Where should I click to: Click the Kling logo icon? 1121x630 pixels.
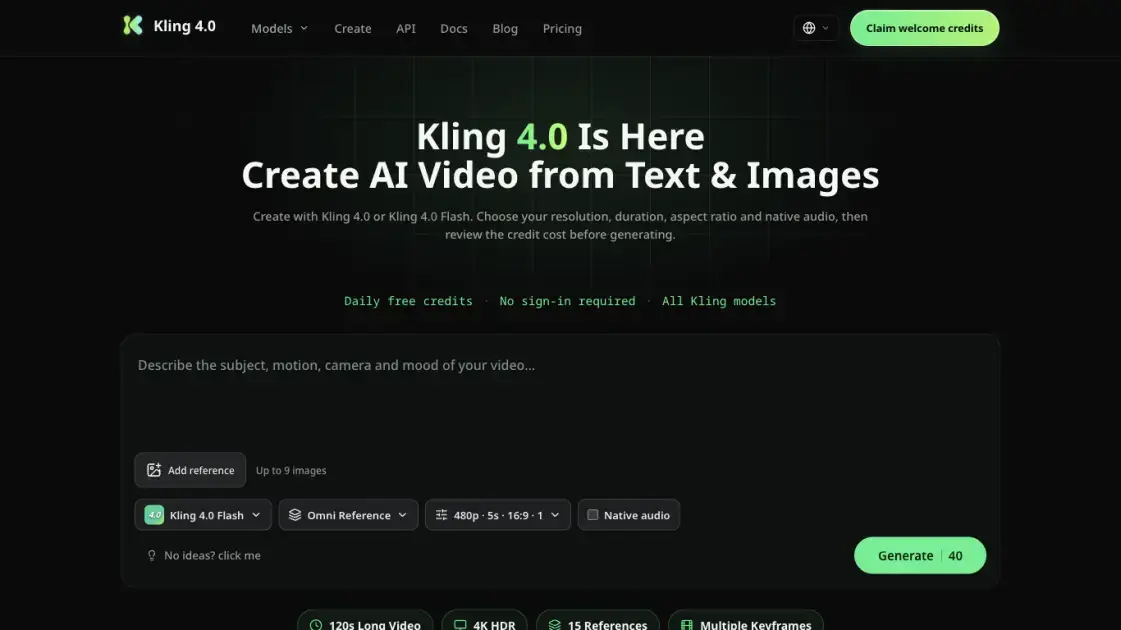tap(133, 26)
